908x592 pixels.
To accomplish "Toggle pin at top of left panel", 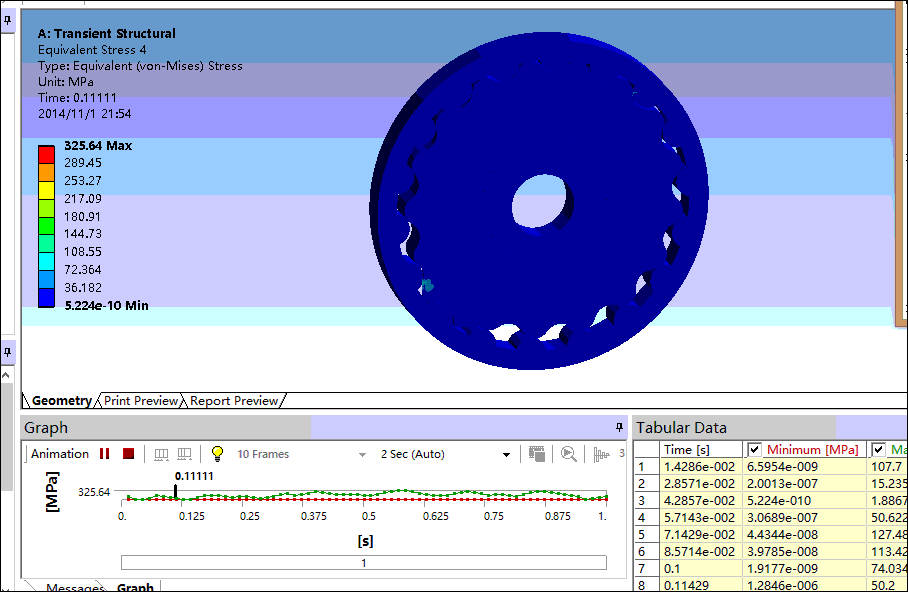I will pyautogui.click(x=8, y=21).
